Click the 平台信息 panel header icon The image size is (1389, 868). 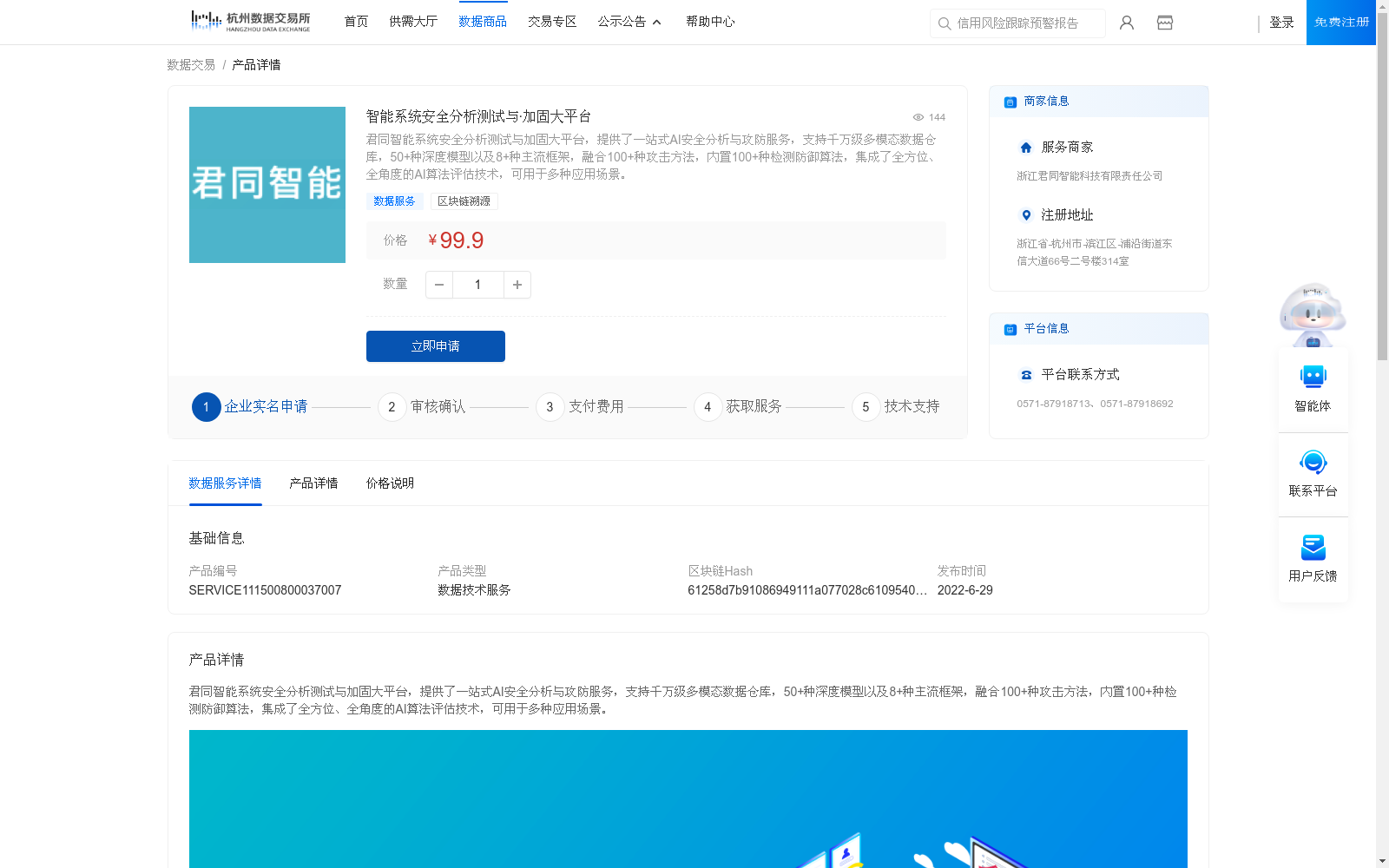[1010, 329]
